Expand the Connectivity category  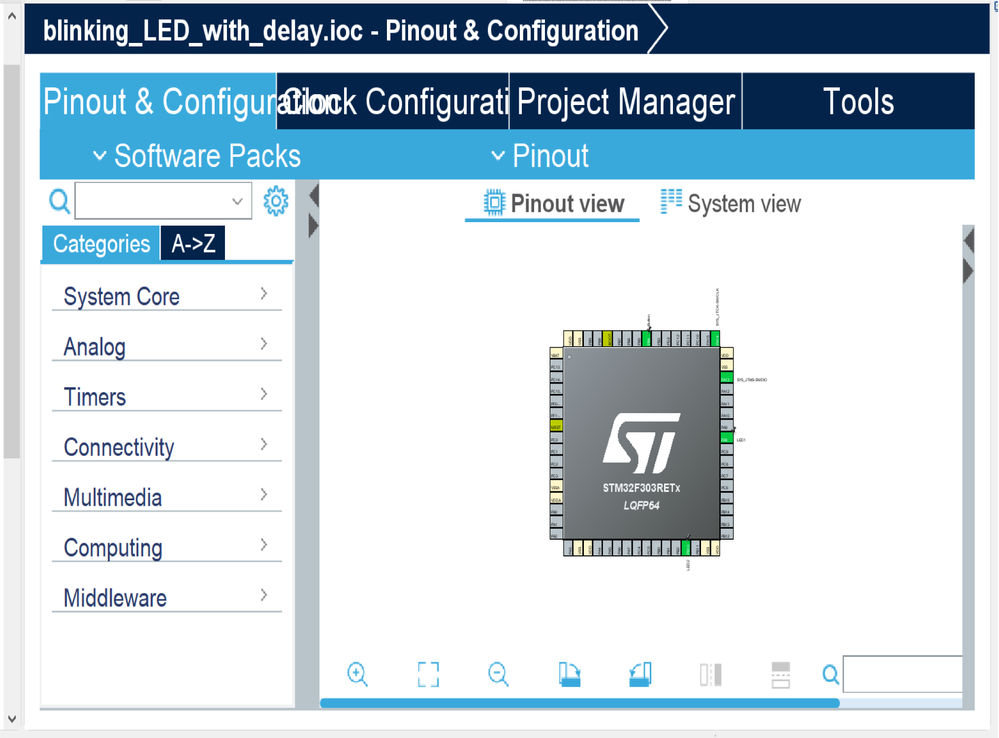[166, 447]
